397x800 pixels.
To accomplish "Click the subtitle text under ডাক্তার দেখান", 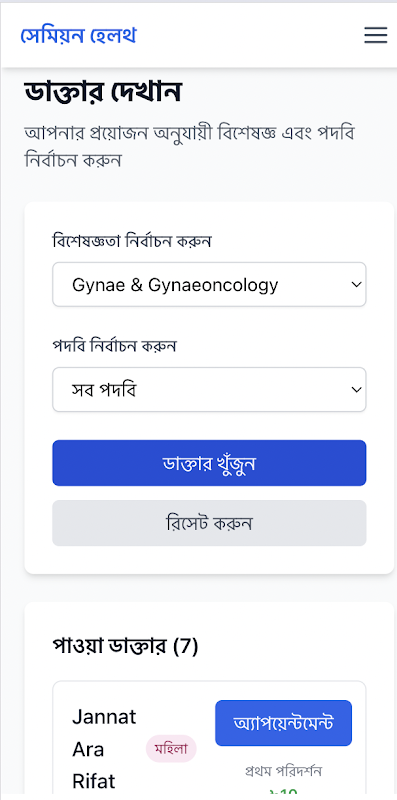I will [x=190, y=147].
